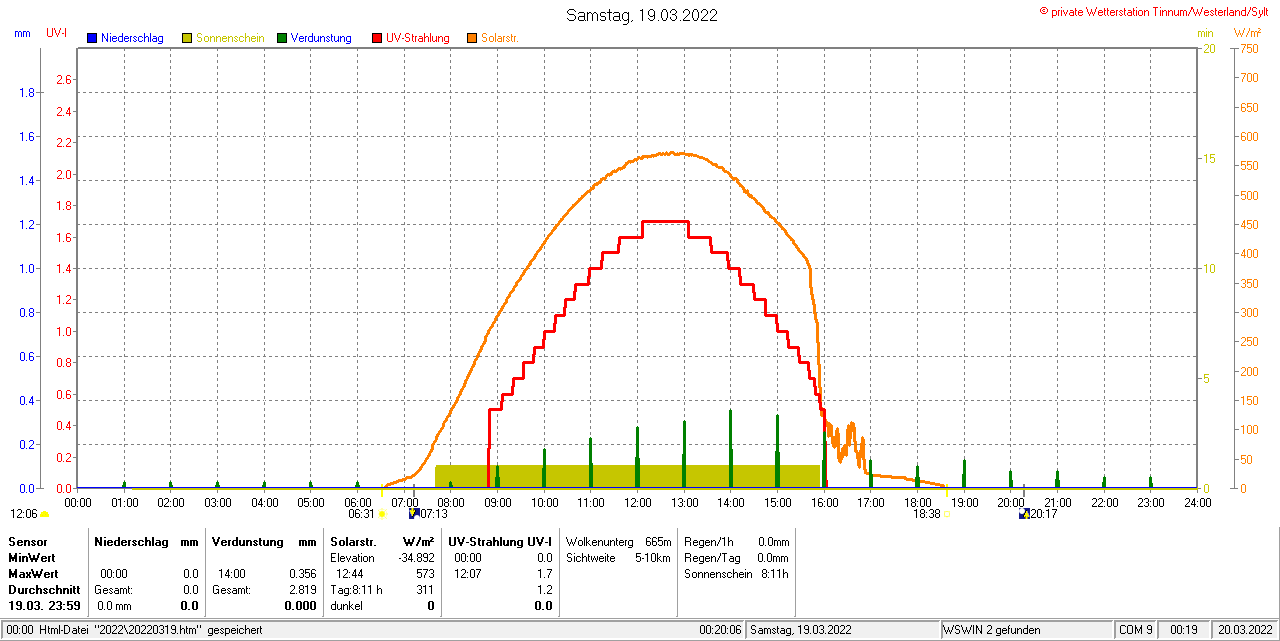Click the sunrise sun icon at 06:31

tap(382, 514)
